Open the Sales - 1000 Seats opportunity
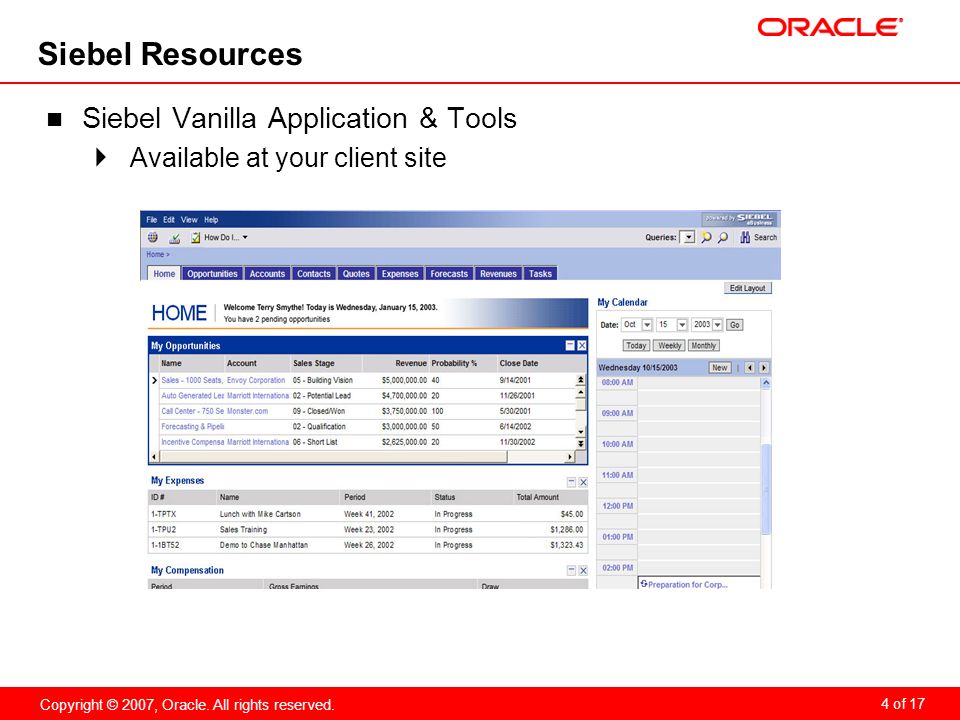 coord(192,381)
